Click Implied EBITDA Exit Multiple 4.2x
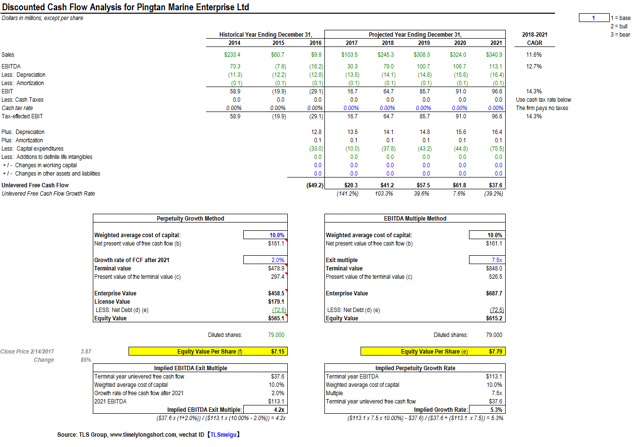Viewport: 640px width, 447px height. pos(265,409)
